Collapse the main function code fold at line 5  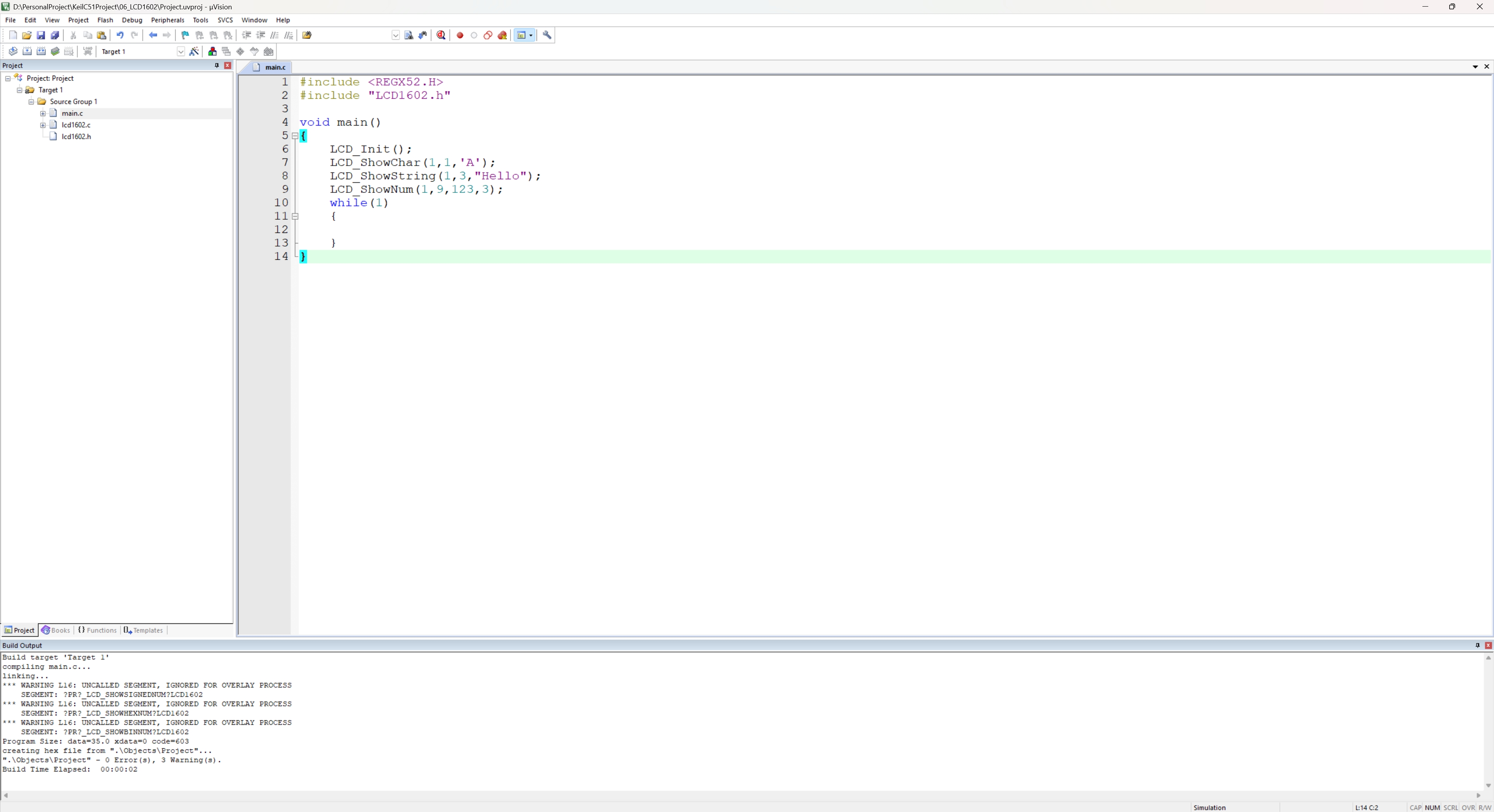(295, 136)
